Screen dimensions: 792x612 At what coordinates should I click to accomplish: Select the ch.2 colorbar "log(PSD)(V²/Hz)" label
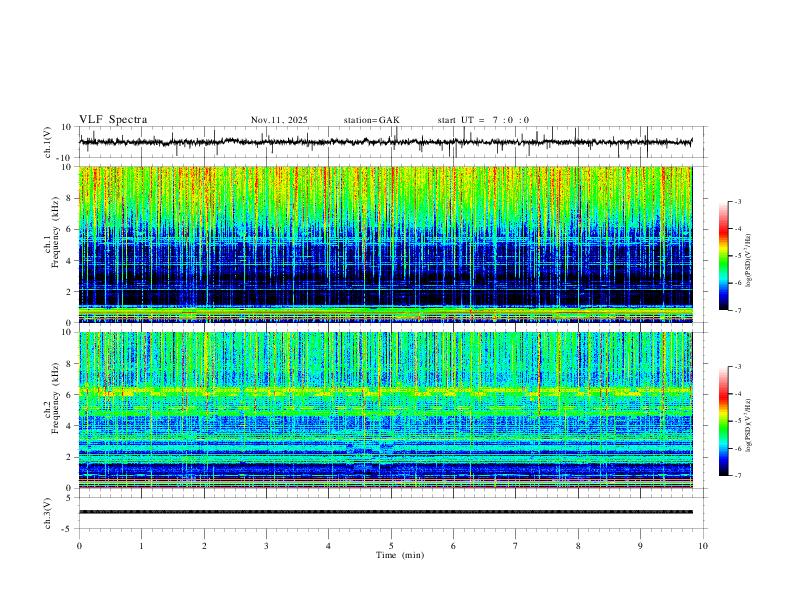tap(749, 425)
